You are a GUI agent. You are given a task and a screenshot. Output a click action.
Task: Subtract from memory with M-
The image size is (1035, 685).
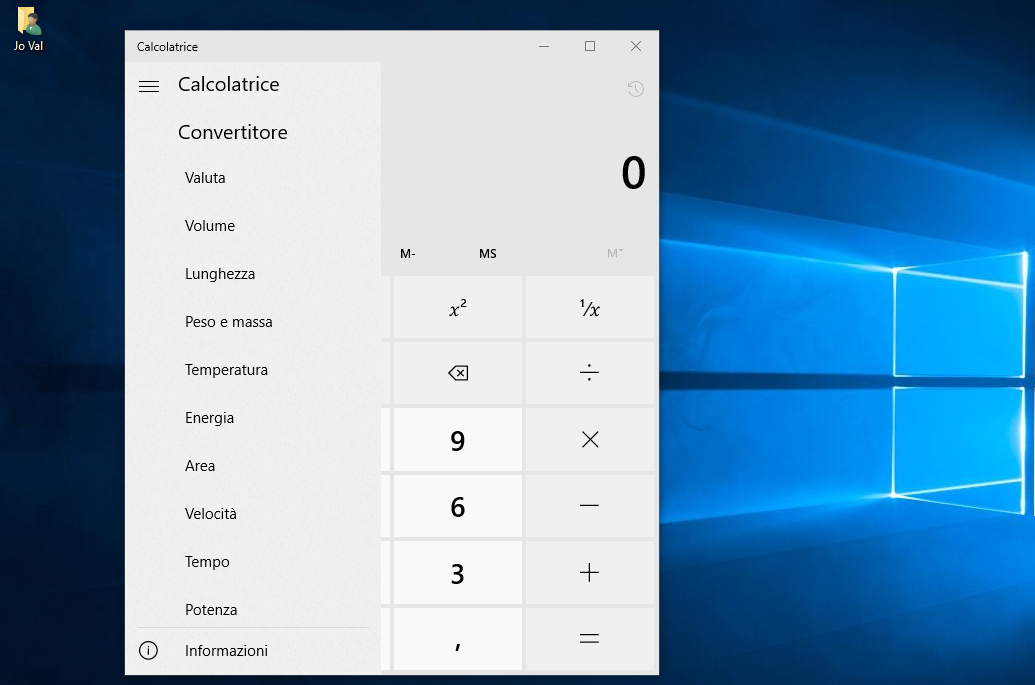tap(407, 253)
